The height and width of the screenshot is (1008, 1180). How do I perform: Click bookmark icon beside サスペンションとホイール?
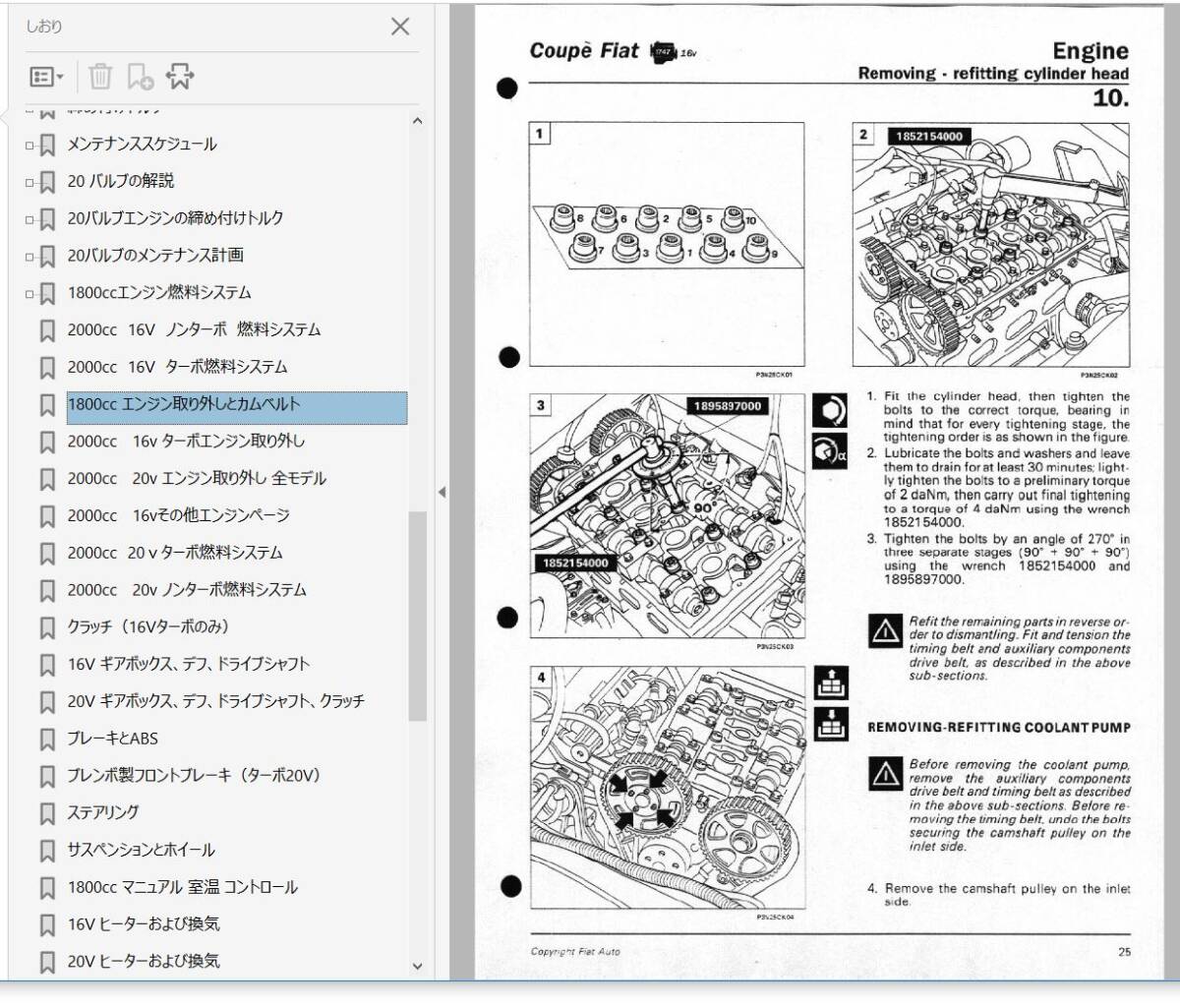(46, 851)
